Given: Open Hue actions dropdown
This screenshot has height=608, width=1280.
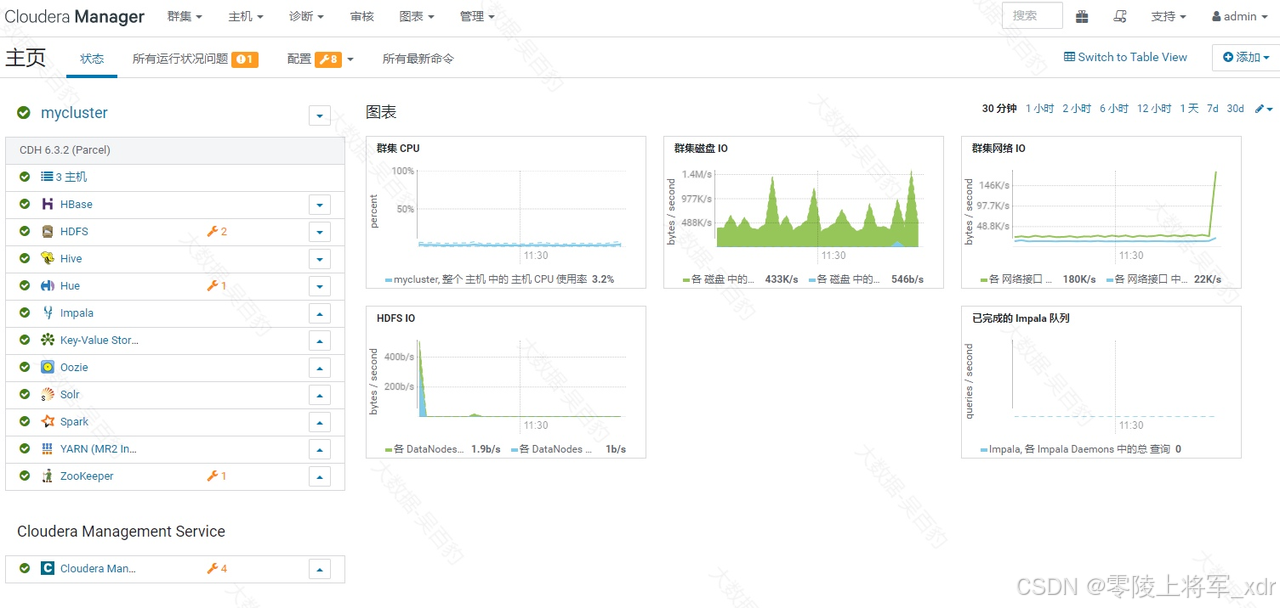Looking at the screenshot, I should (320, 286).
